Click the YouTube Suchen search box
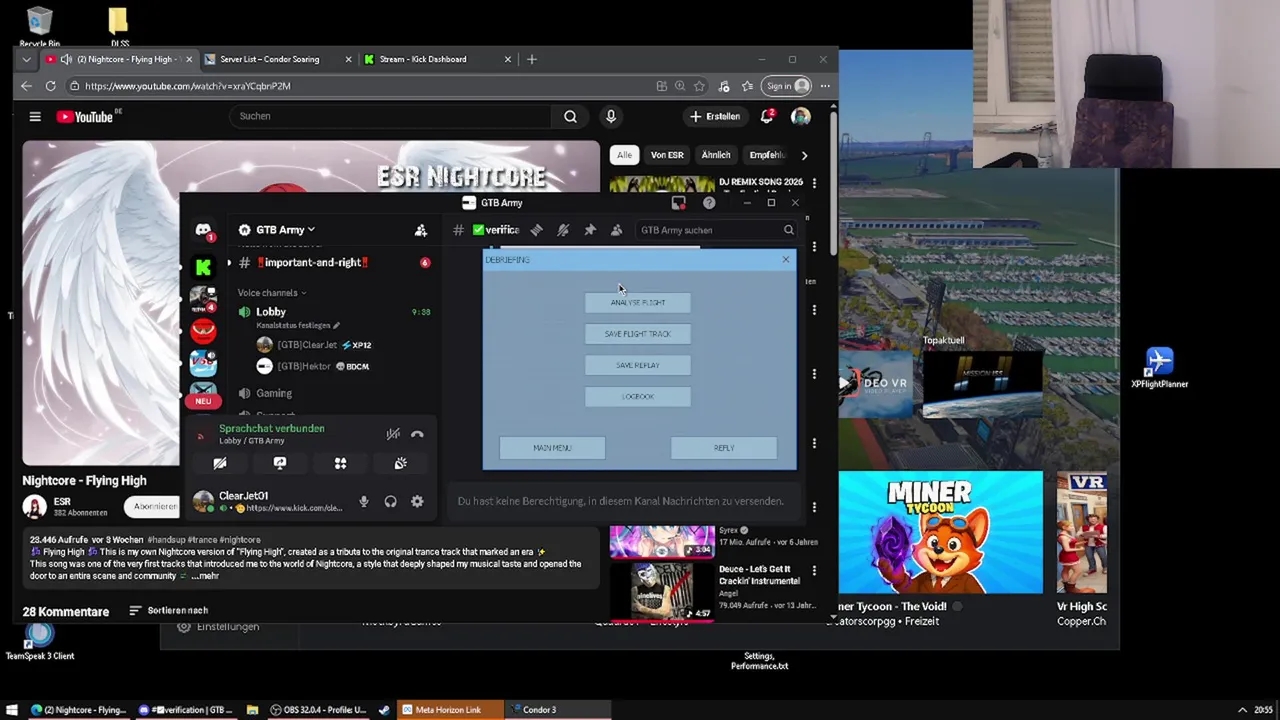1280x720 pixels. [x=390, y=116]
